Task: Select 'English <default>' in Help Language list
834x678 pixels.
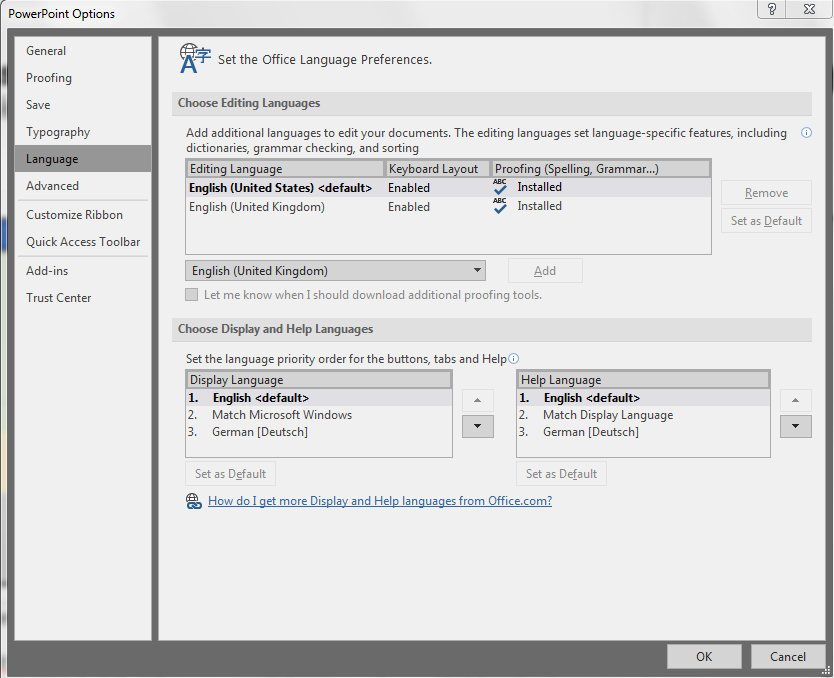Action: 643,398
